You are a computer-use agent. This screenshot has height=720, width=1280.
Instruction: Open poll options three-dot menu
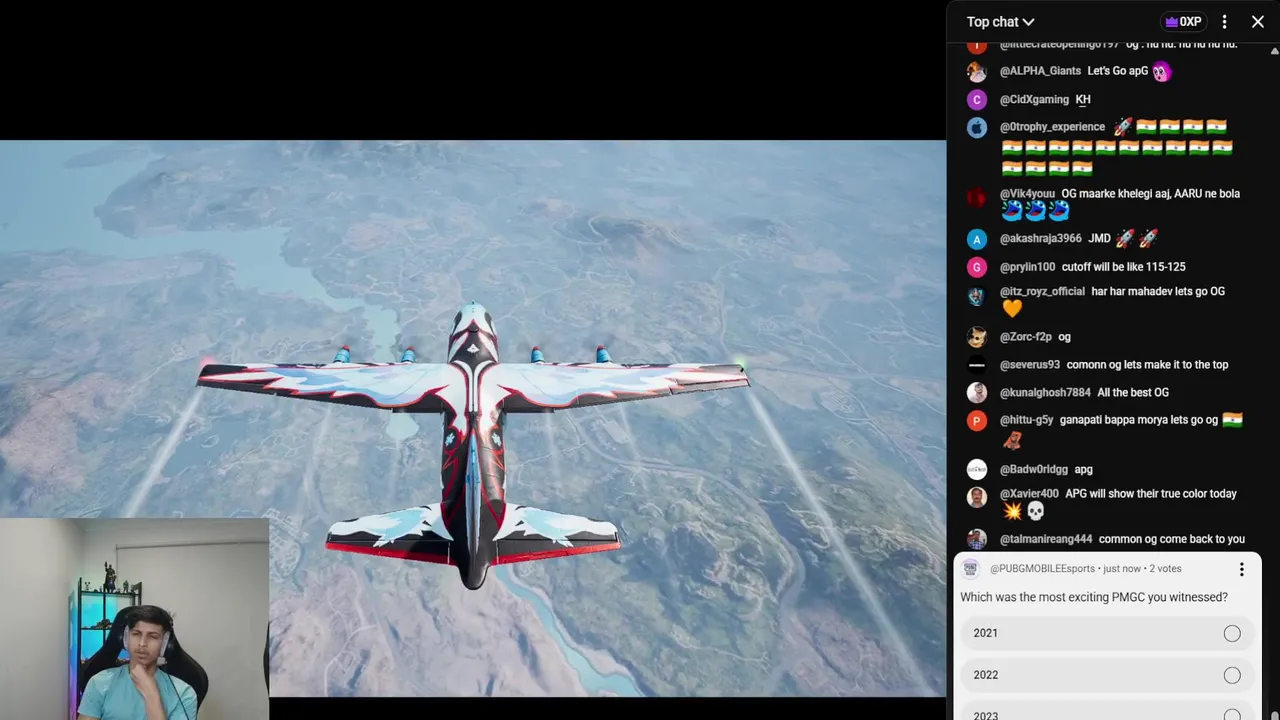coord(1241,569)
